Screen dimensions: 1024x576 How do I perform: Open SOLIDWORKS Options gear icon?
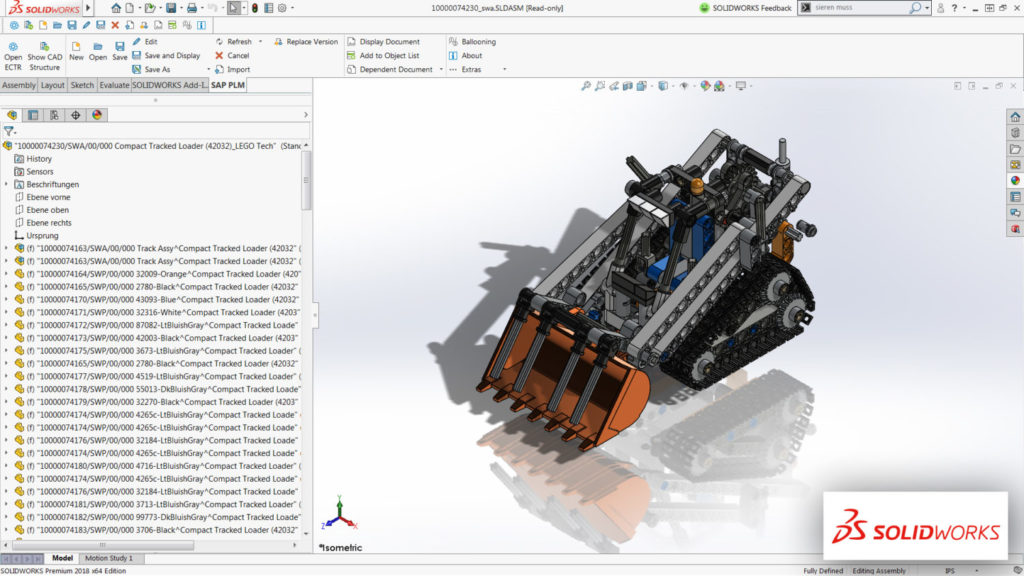[281, 8]
